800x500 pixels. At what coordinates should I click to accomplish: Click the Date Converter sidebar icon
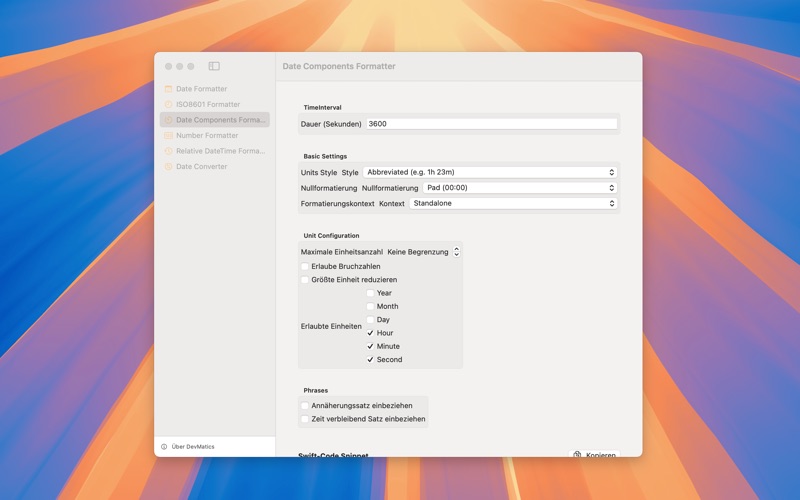168,166
